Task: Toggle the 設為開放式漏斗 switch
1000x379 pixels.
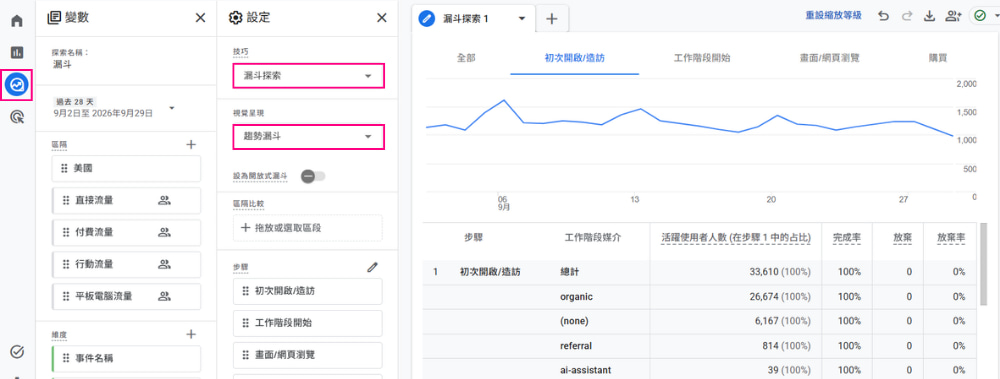Action: point(313,175)
